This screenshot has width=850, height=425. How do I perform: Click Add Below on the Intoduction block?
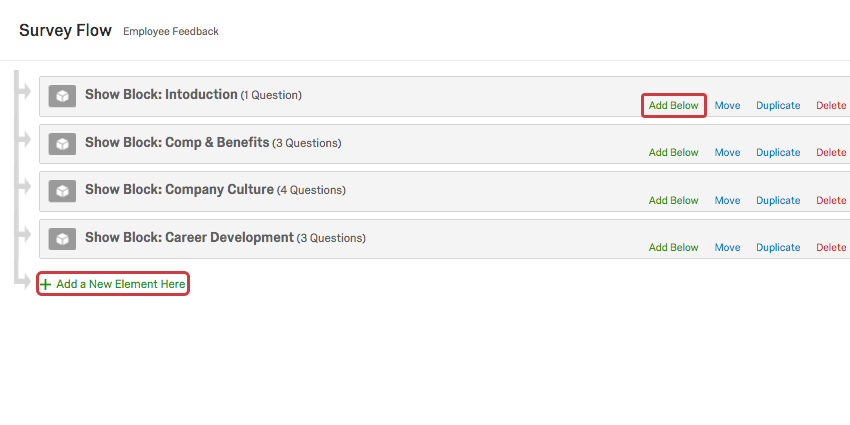(673, 105)
